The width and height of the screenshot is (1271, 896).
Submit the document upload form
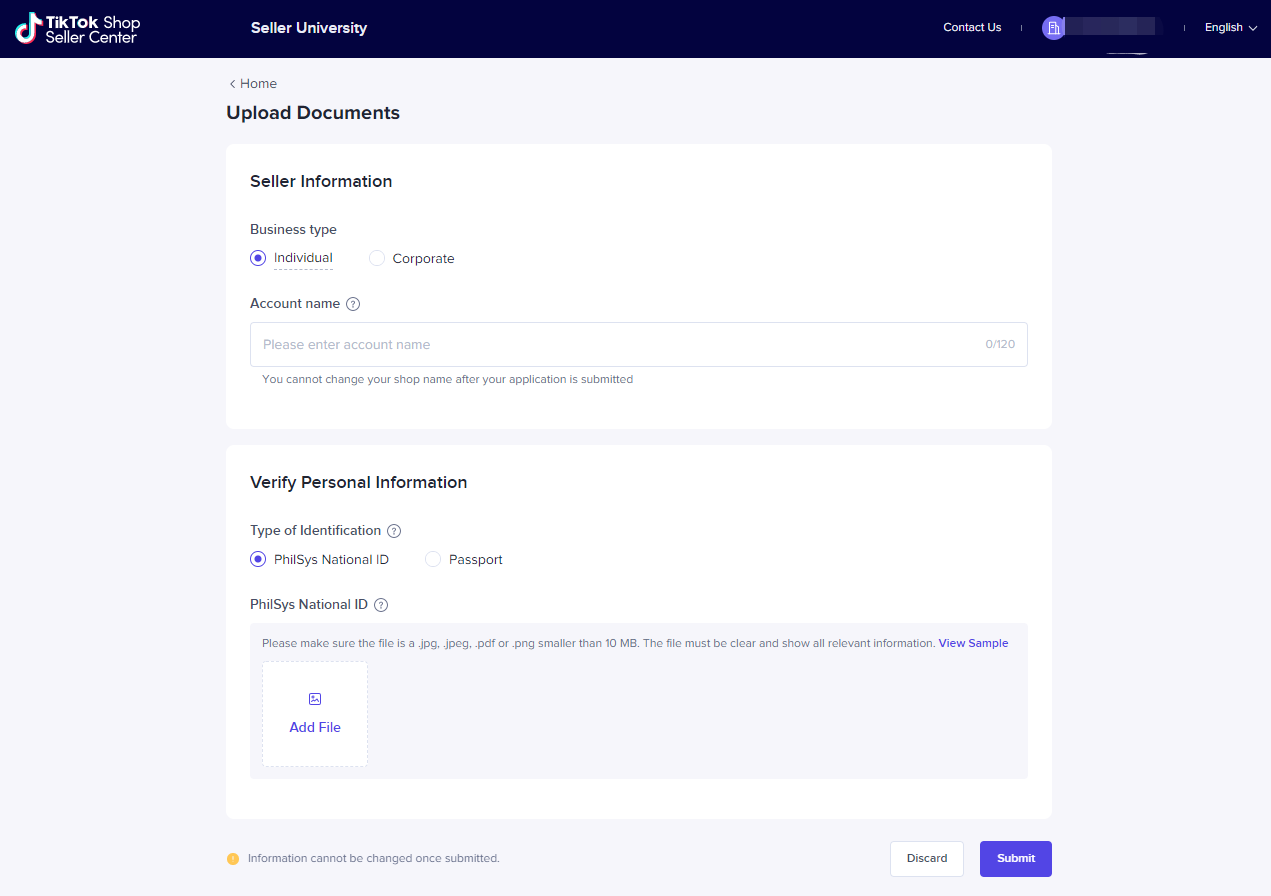[x=1015, y=859]
